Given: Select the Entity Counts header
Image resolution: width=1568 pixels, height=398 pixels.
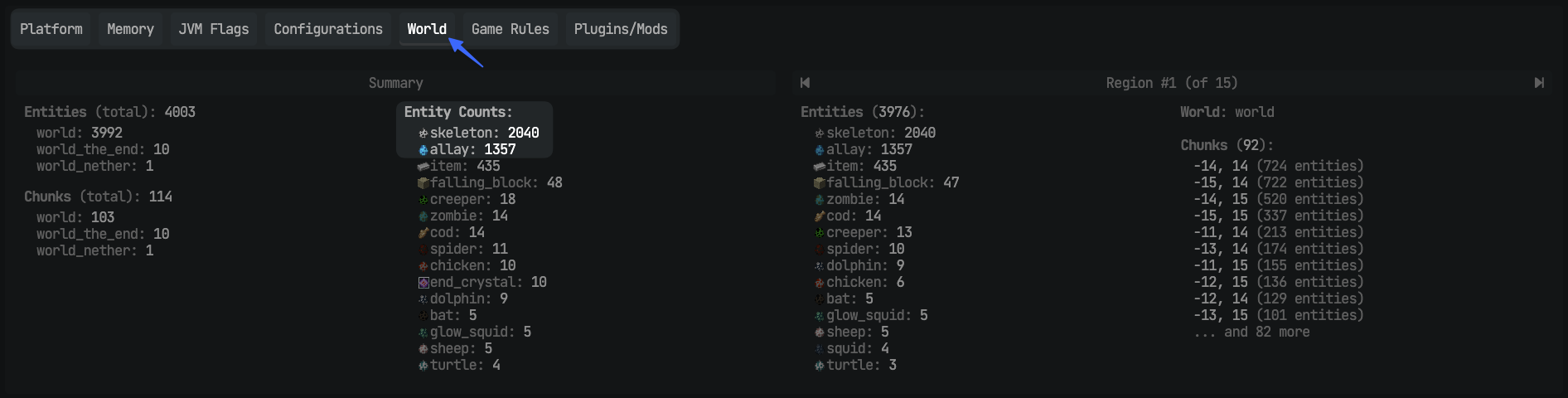Looking at the screenshot, I should [458, 112].
